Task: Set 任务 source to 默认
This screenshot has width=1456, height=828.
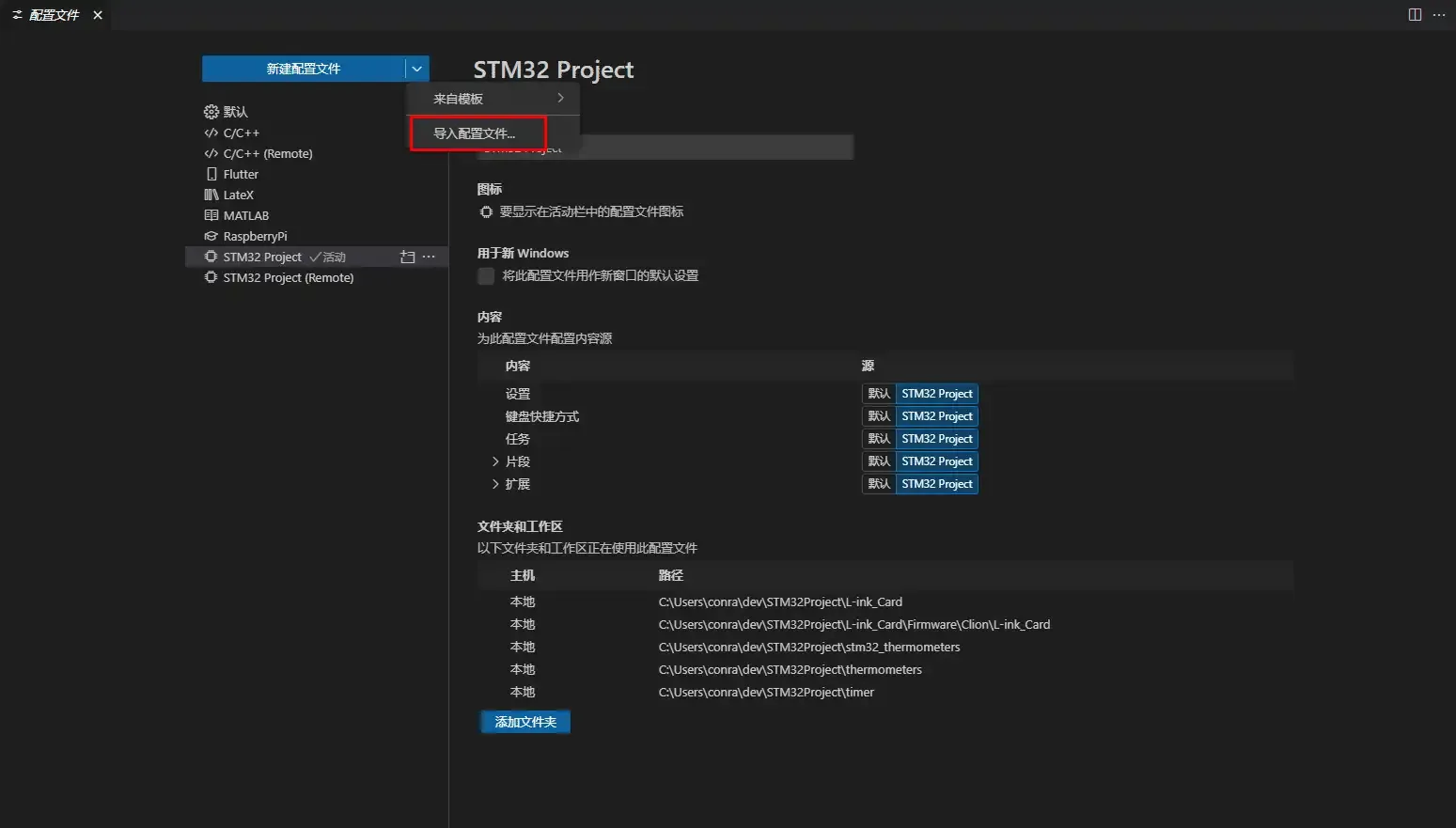Action: tap(879, 439)
